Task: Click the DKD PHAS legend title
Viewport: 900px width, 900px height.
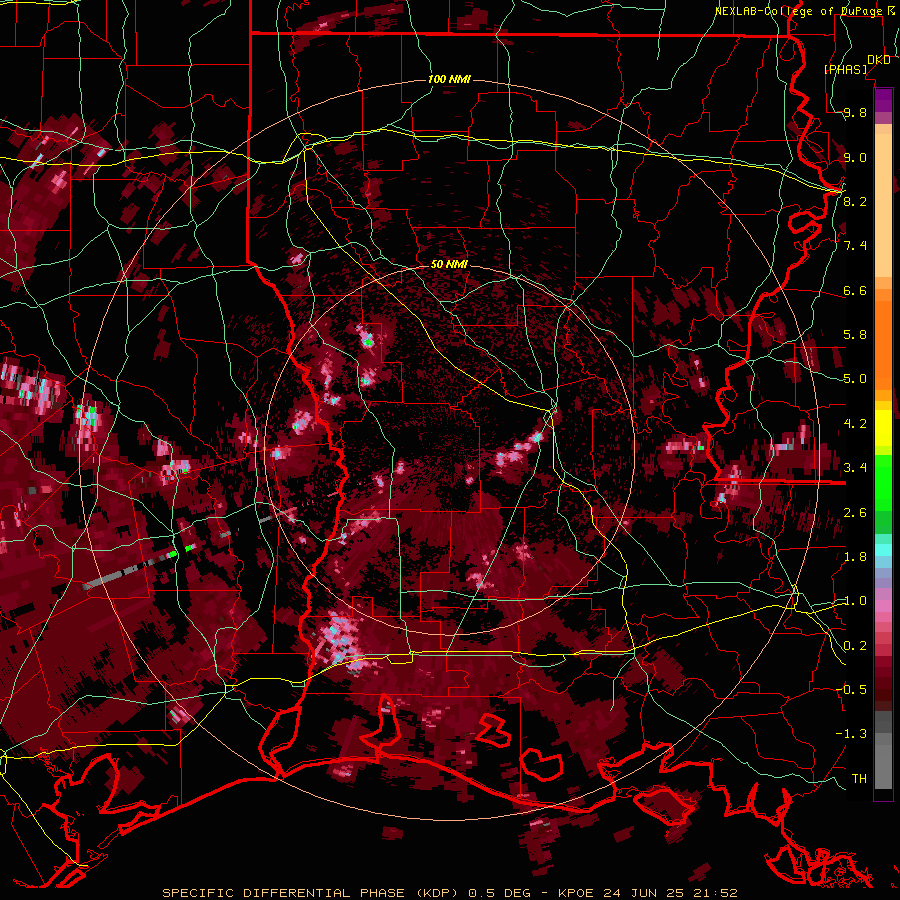Action: pyautogui.click(x=856, y=65)
